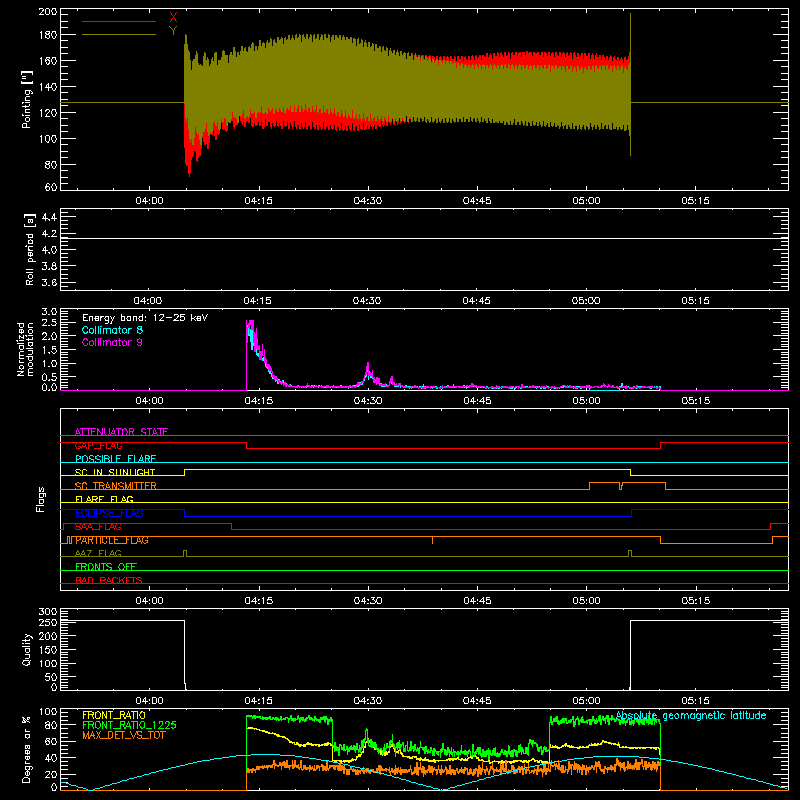This screenshot has width=800, height=800.
Task: Click the Roll period [s] axis title
Action: click(x=30, y=249)
